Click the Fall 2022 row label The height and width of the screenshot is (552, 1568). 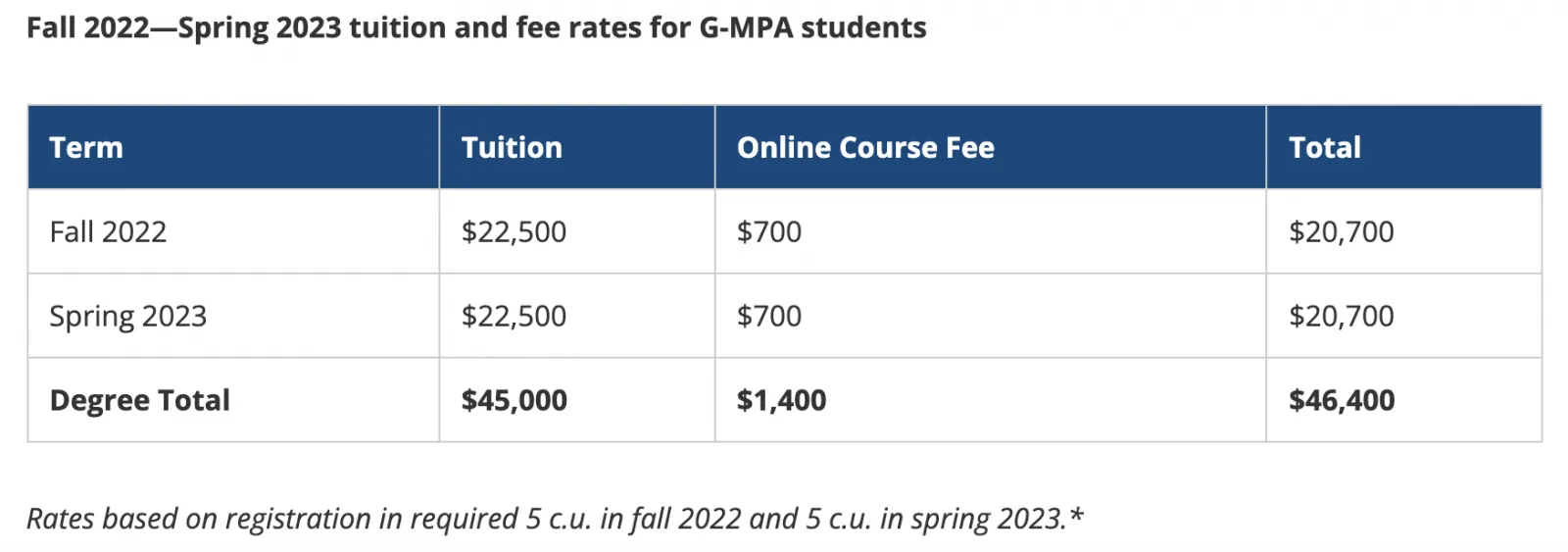coord(108,232)
